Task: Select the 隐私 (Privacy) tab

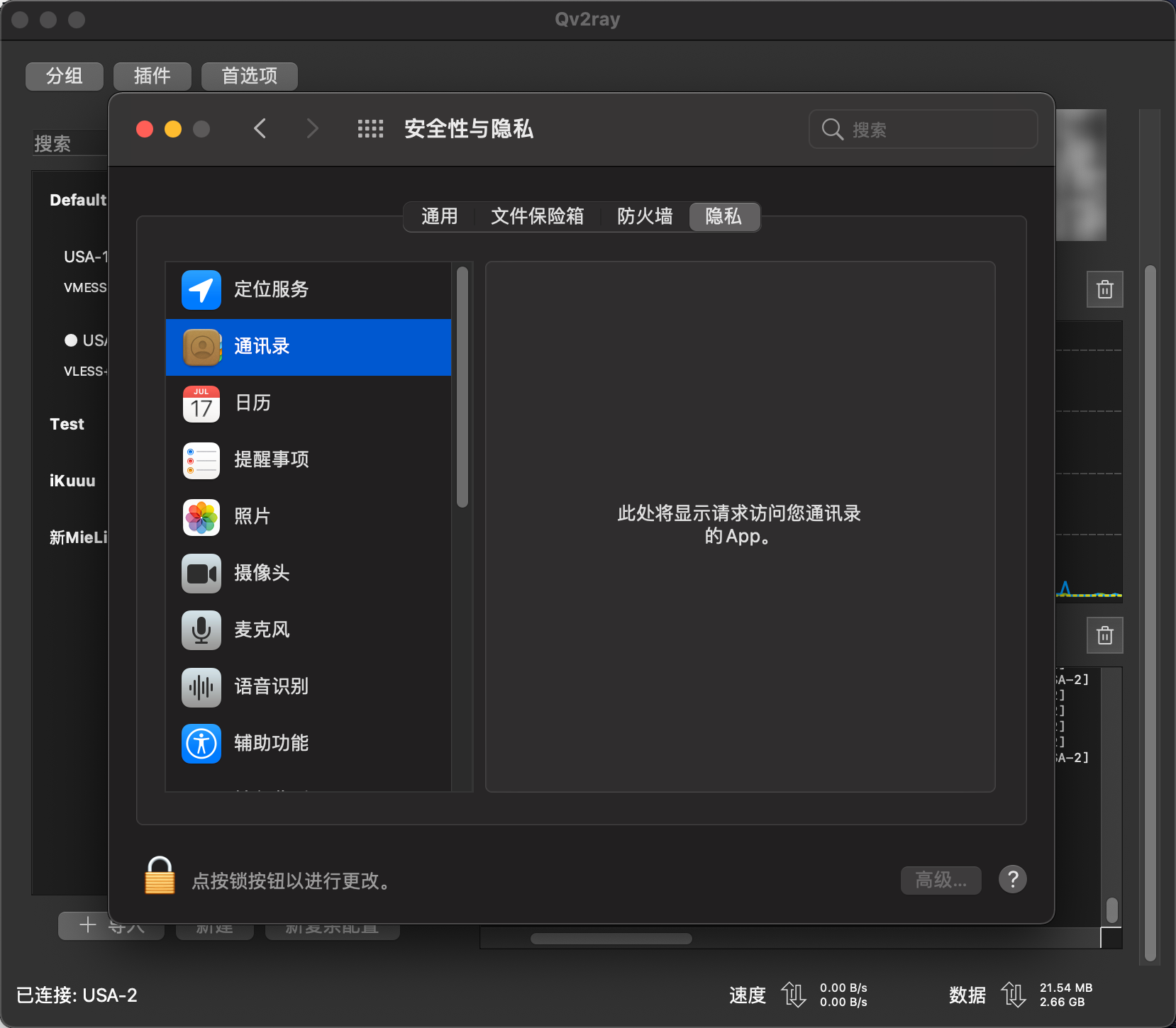Action: pos(724,216)
